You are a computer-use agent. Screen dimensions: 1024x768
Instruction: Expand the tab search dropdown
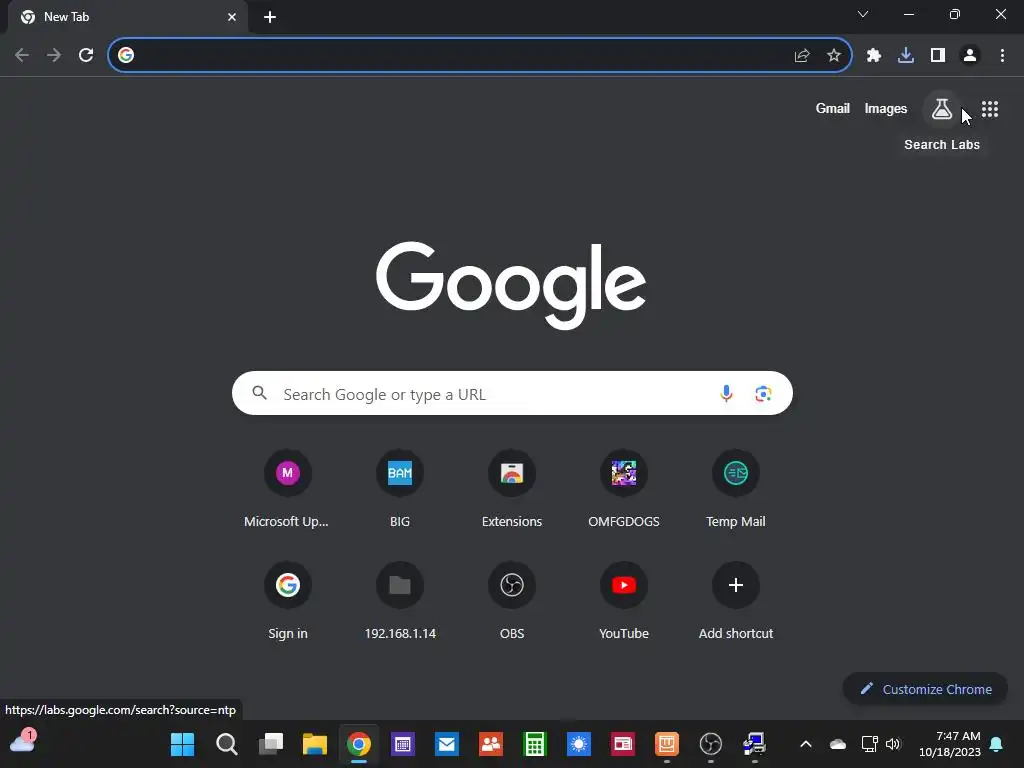tap(863, 14)
